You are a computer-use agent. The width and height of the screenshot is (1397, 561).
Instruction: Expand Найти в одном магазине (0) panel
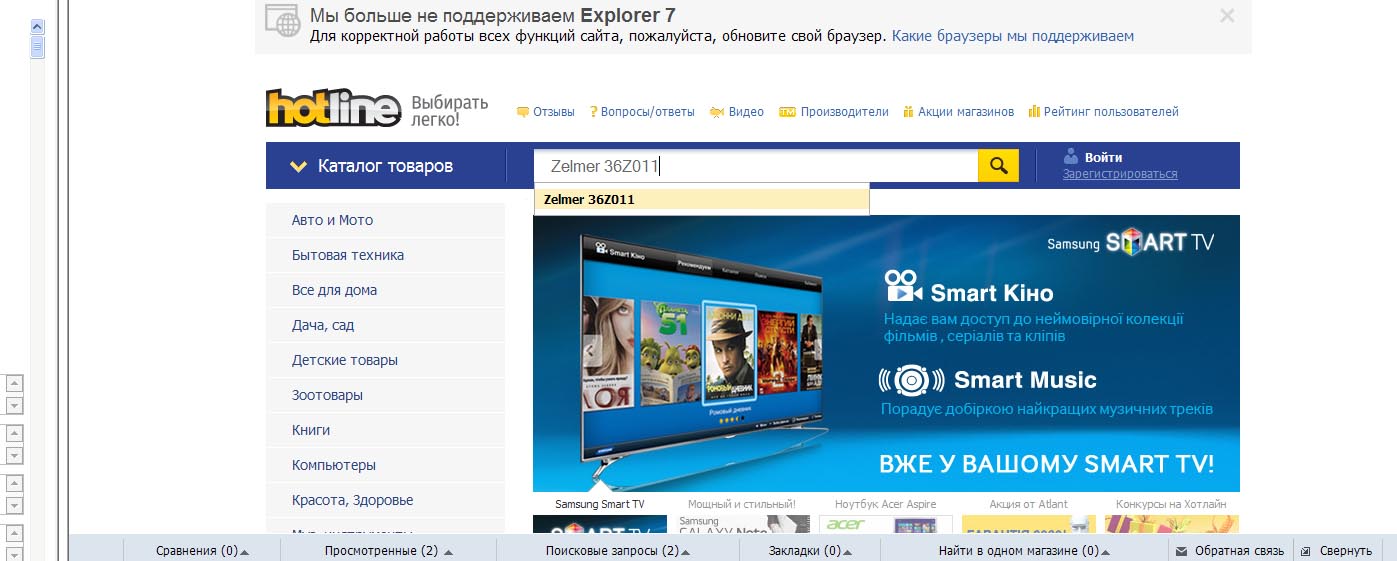point(1024,551)
